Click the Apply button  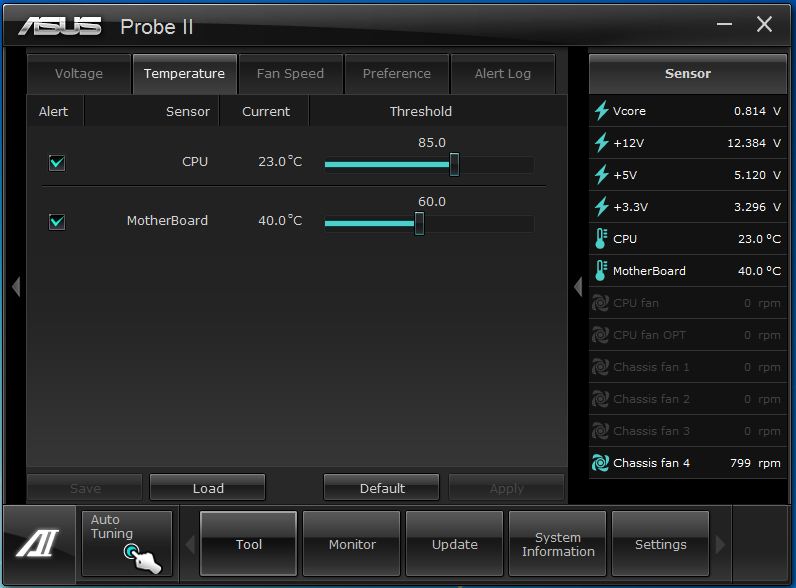coord(506,488)
